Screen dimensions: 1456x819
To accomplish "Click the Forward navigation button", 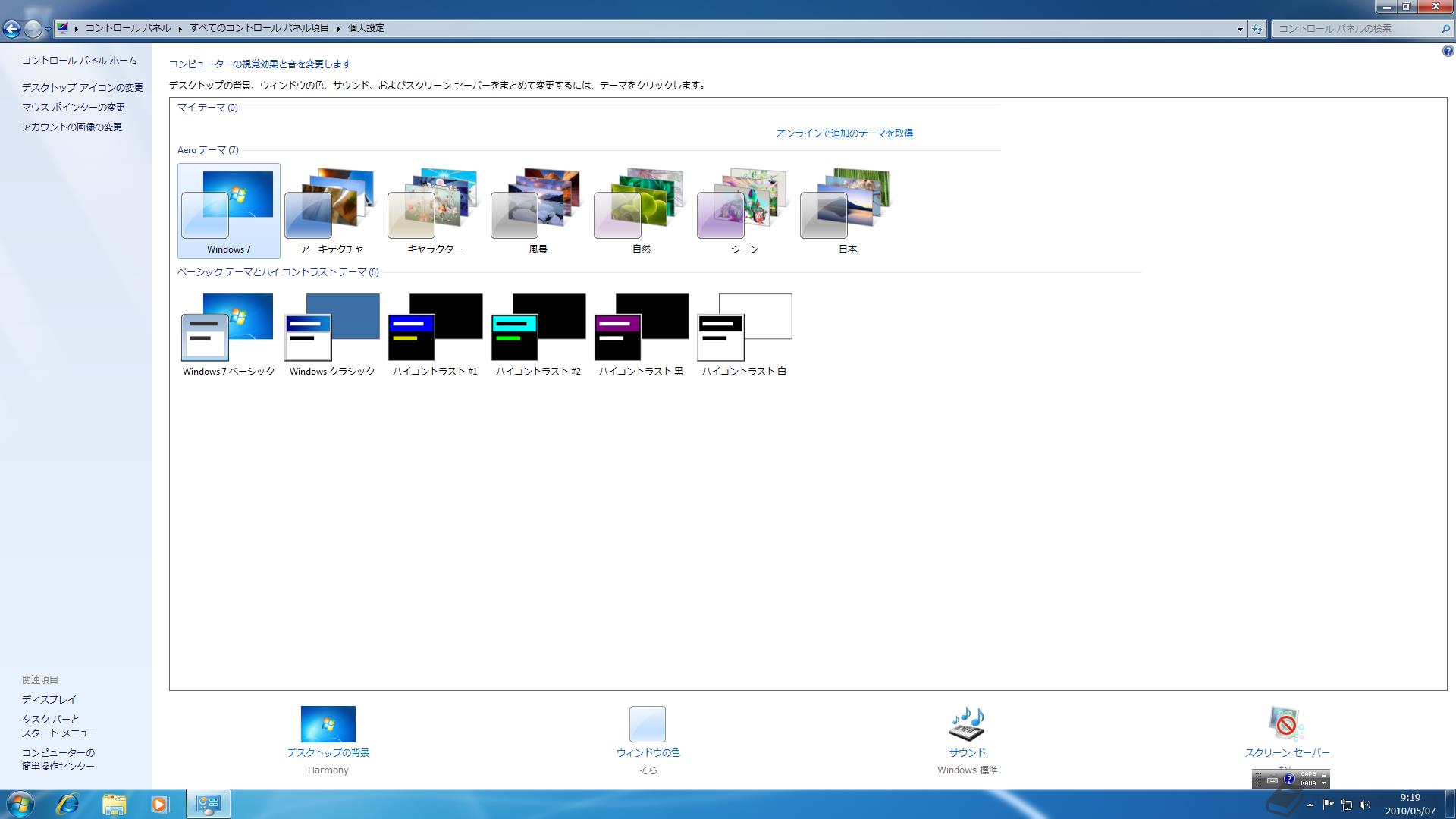I will pyautogui.click(x=33, y=29).
